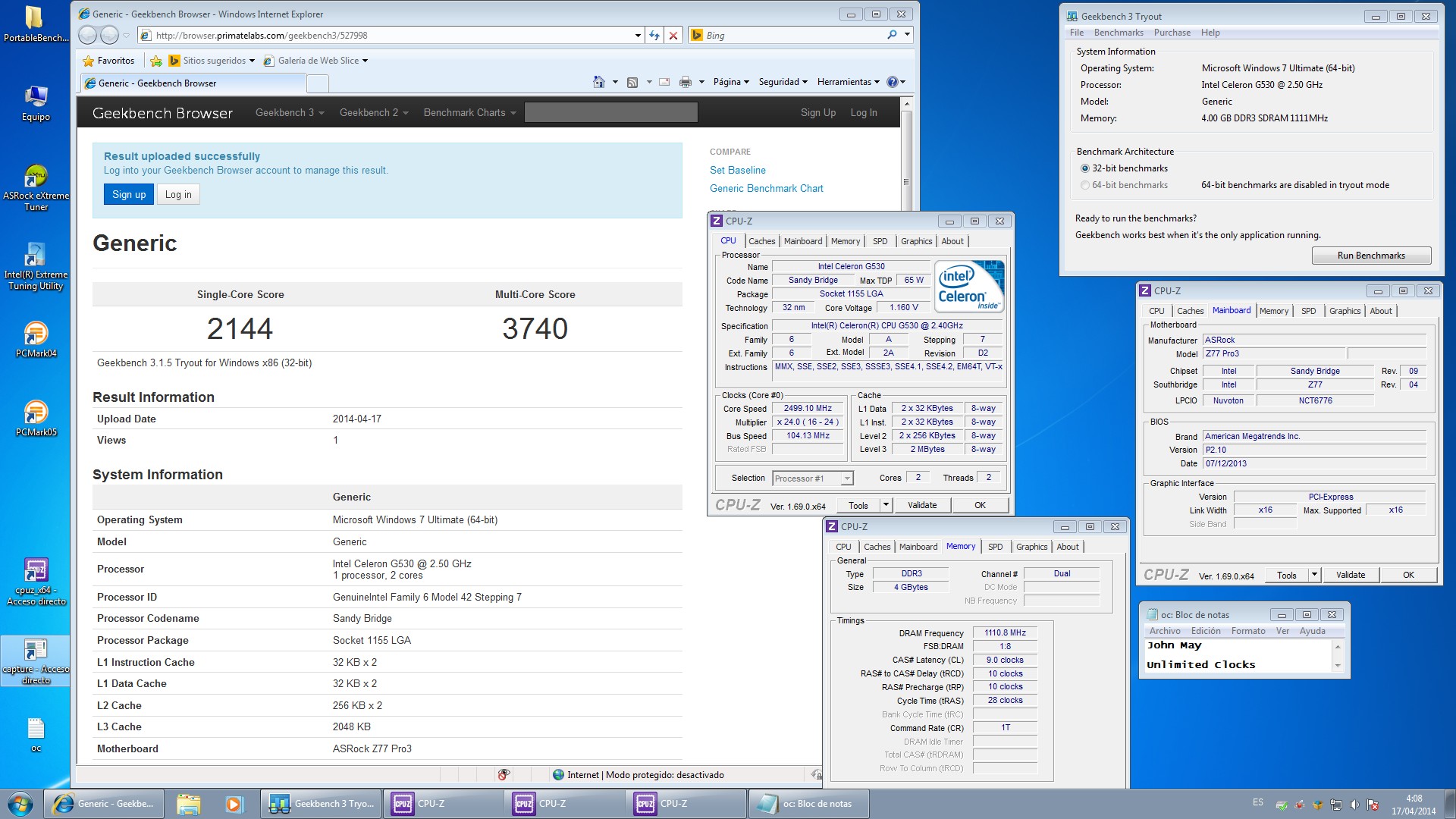Expand the Benchmark Charts dropdown
Image resolution: width=1456 pixels, height=819 pixels.
[x=469, y=112]
